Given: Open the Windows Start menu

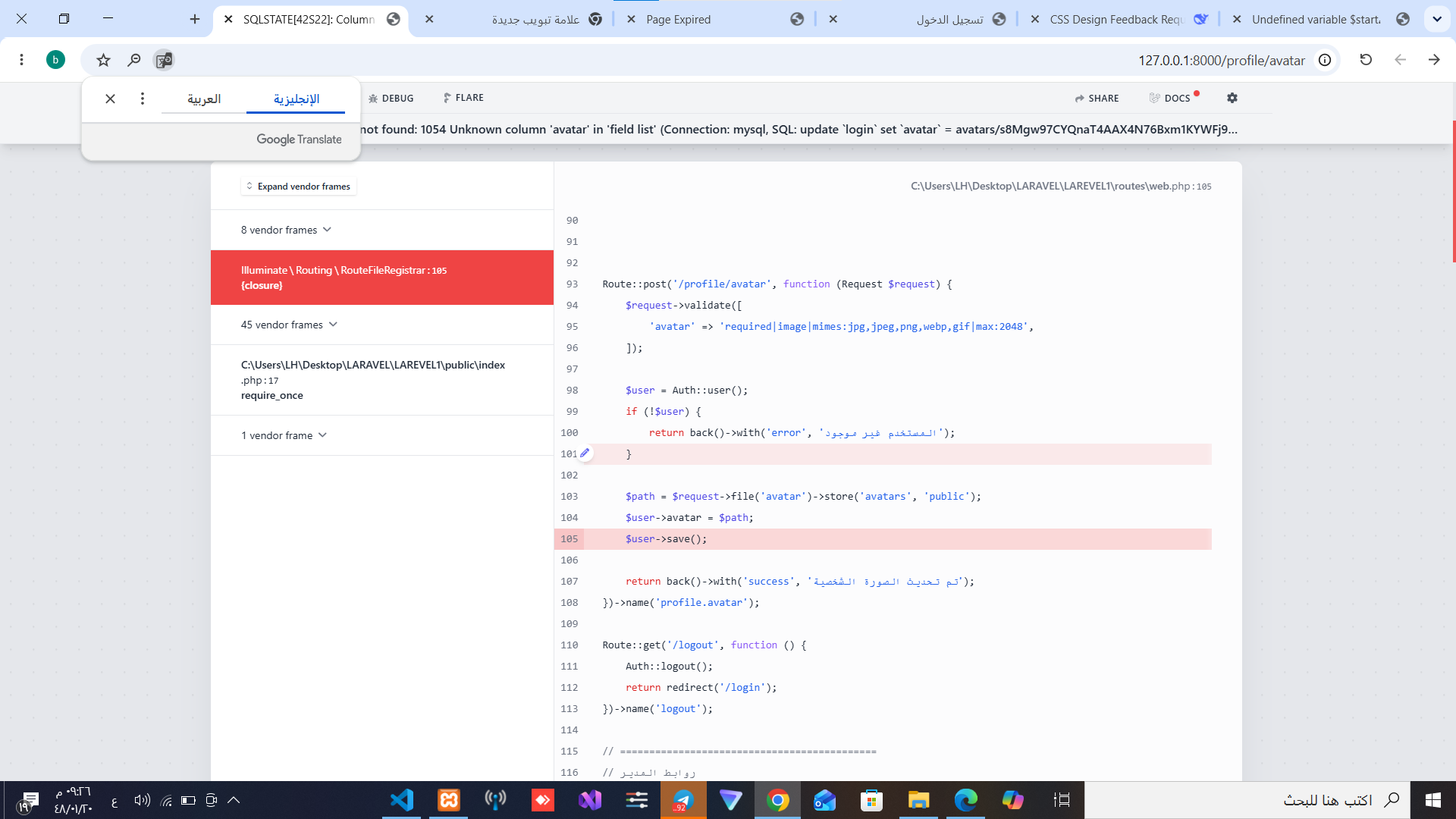Looking at the screenshot, I should click(x=1432, y=800).
